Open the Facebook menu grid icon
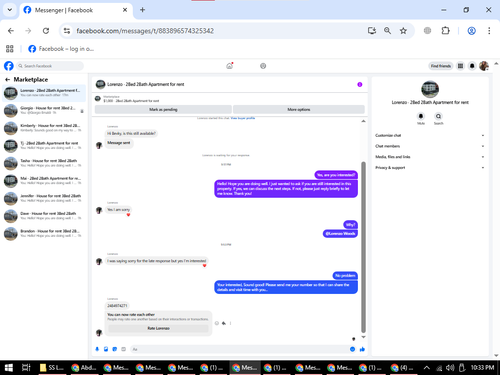The height and width of the screenshot is (375, 500). (x=460, y=66)
